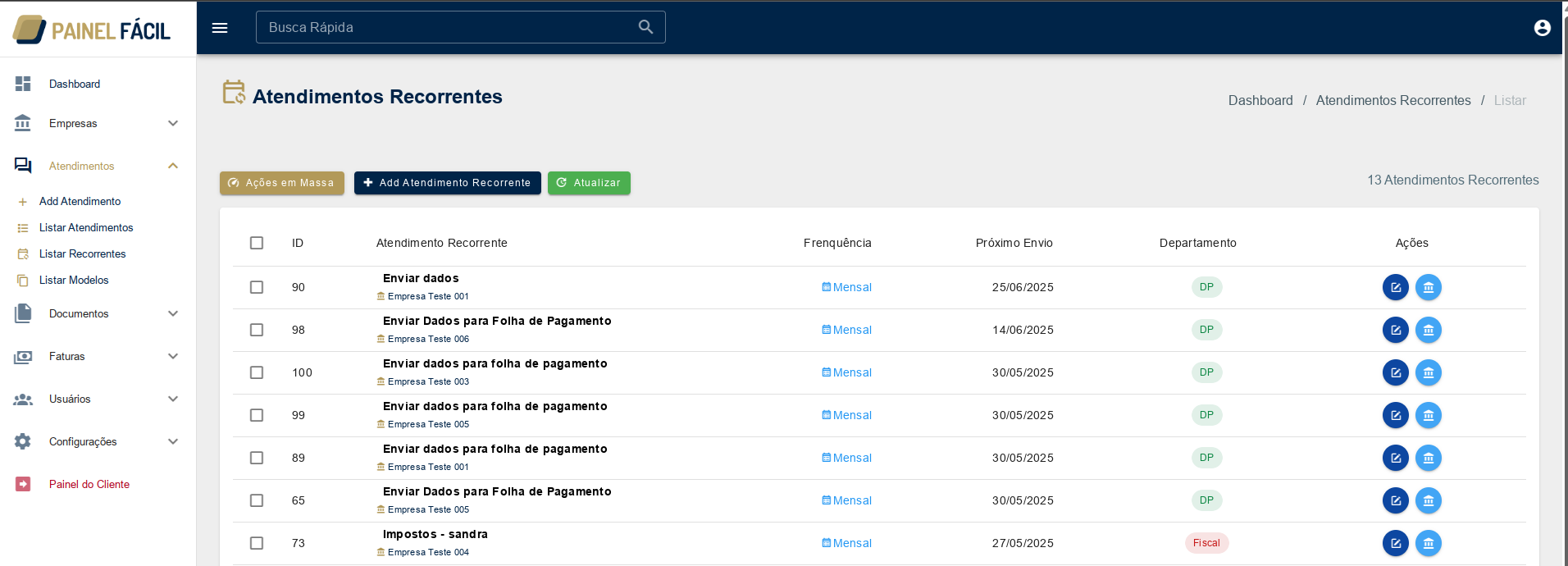Click the green Atualizar button
Viewport: 1568px width, 566px height.
click(589, 183)
